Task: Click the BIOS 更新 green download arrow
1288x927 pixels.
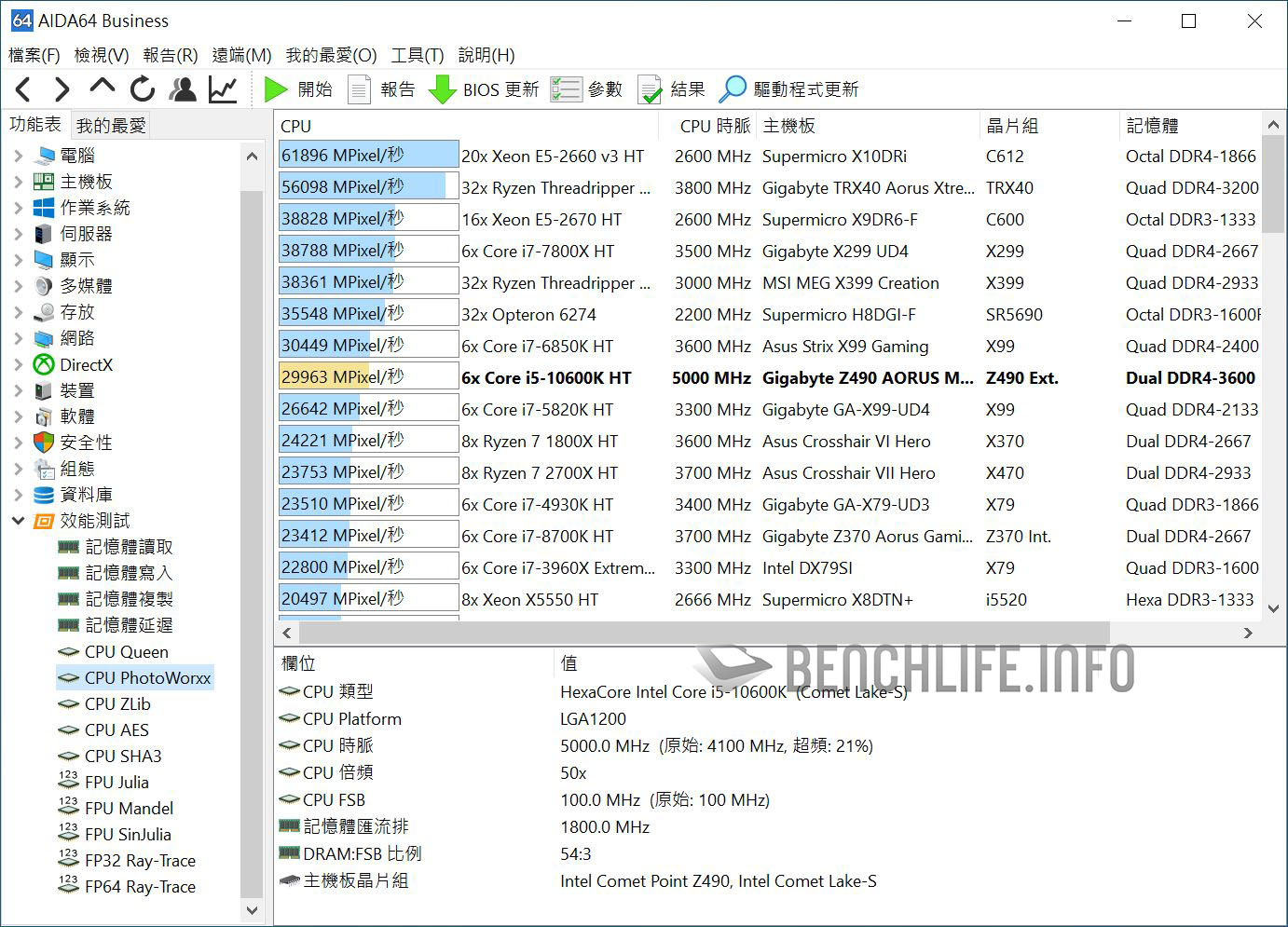Action: tap(442, 89)
